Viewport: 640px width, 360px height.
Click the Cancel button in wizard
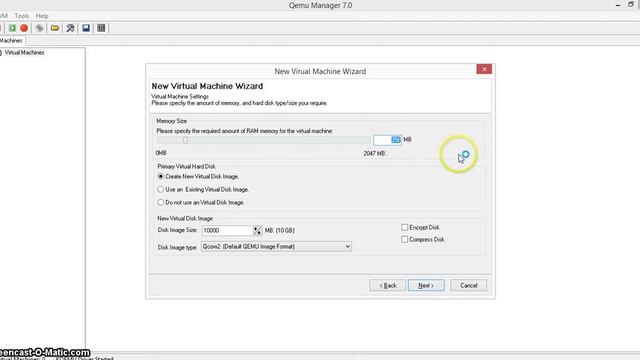click(469, 285)
